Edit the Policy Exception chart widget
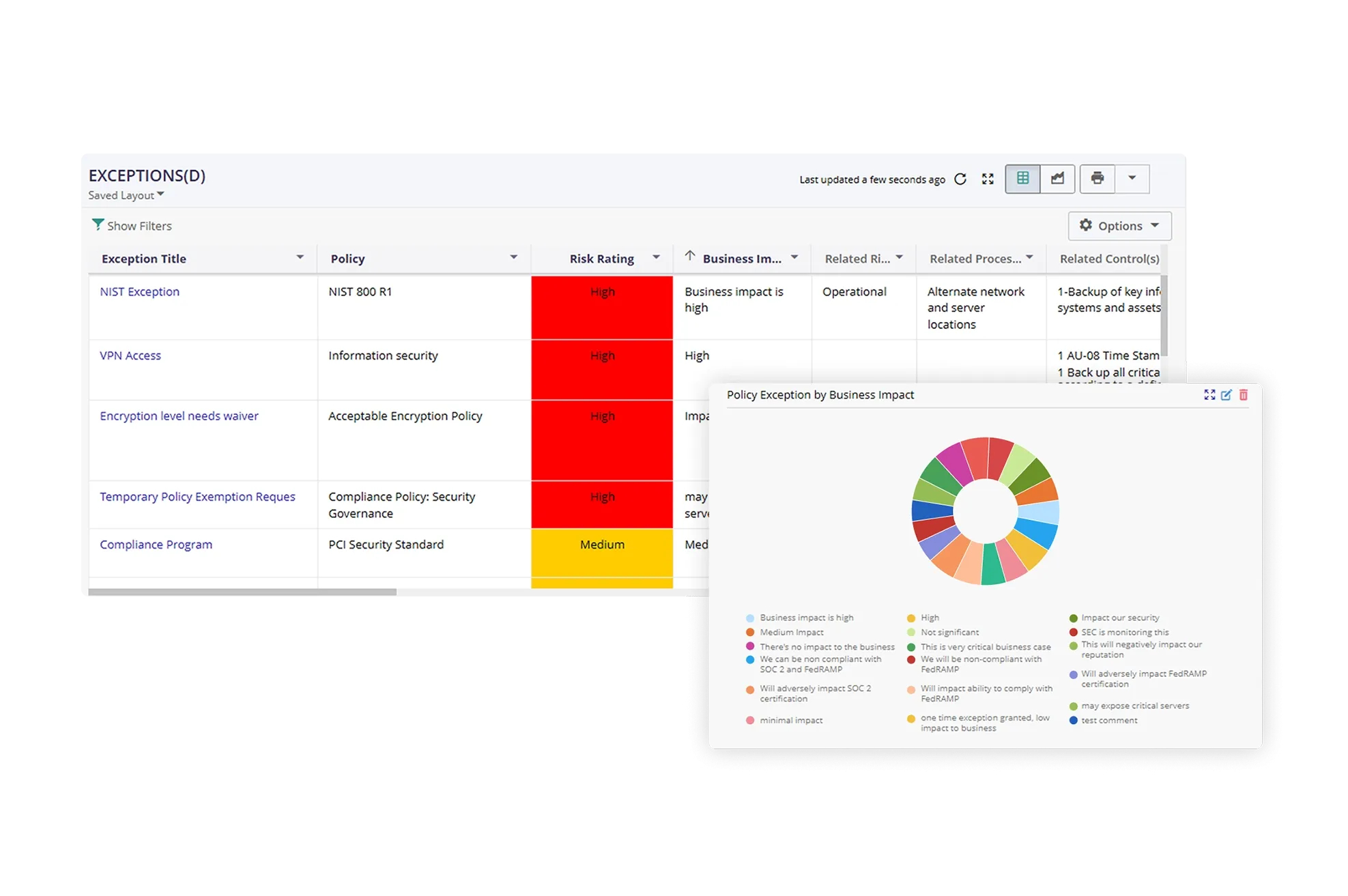 click(x=1227, y=394)
